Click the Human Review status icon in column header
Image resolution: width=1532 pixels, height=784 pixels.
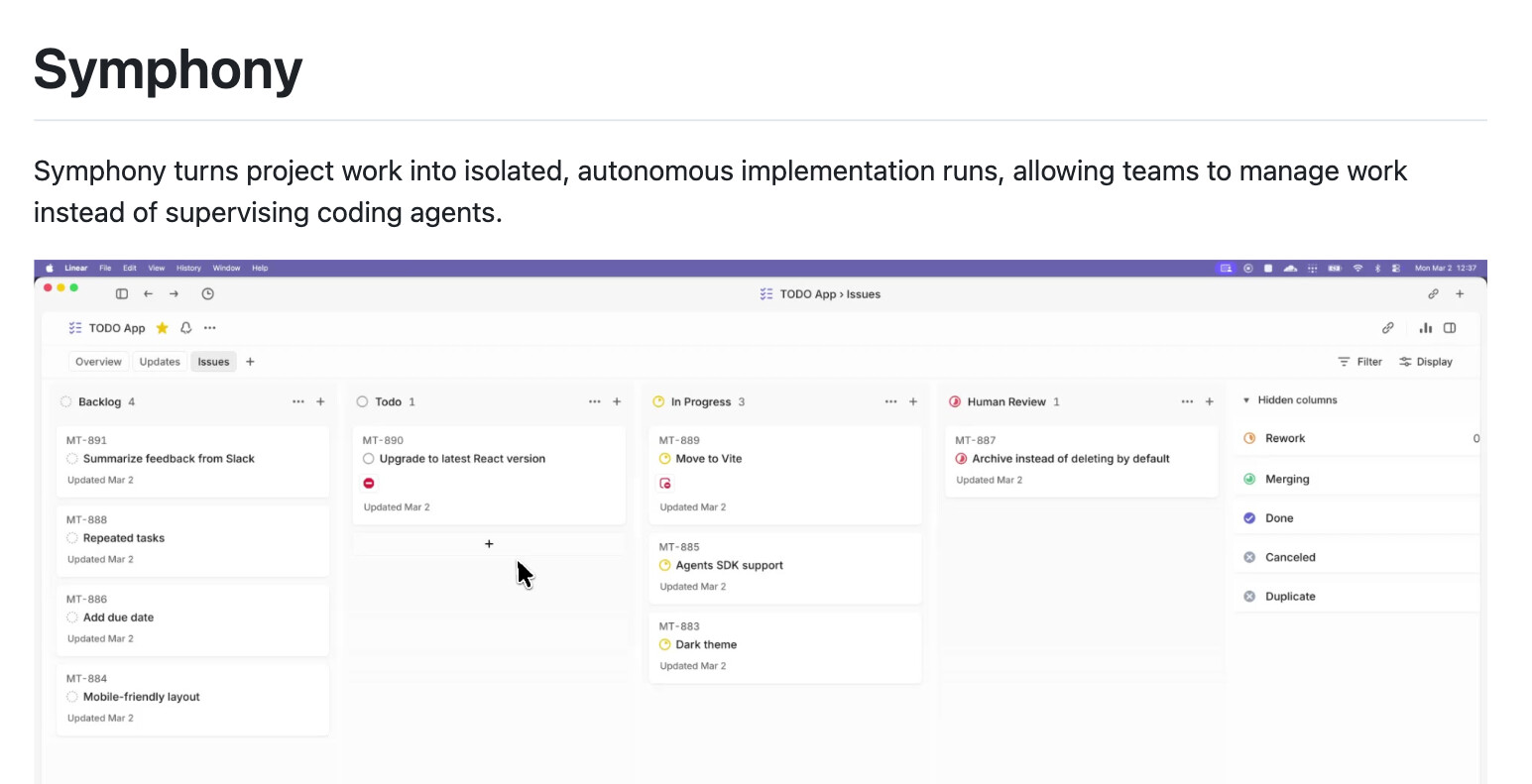coord(955,402)
